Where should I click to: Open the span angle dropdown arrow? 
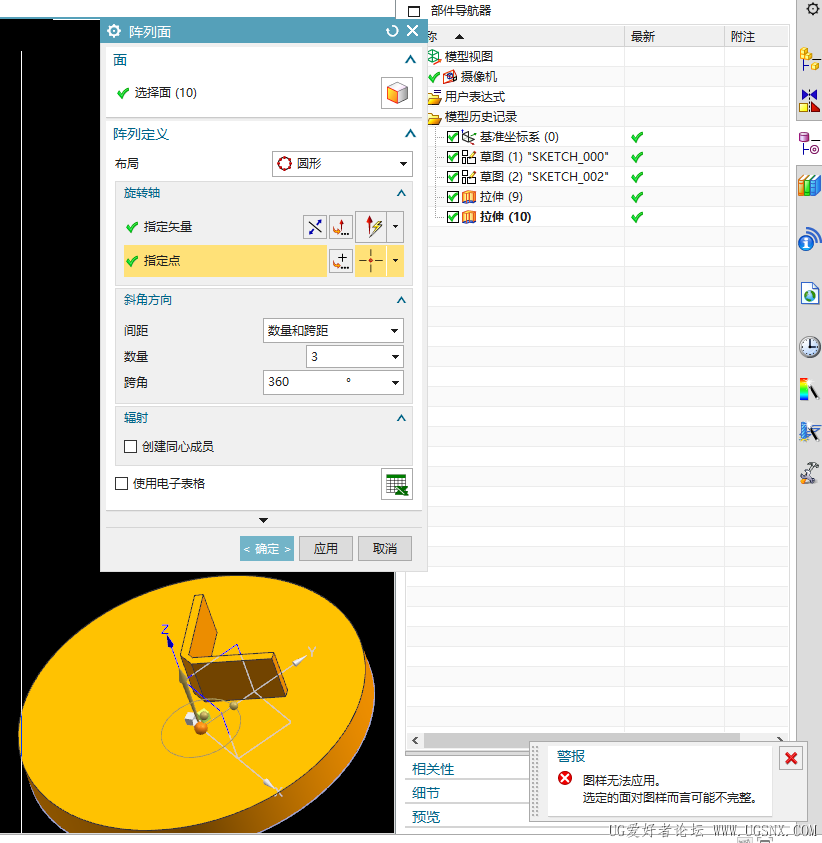(395, 383)
